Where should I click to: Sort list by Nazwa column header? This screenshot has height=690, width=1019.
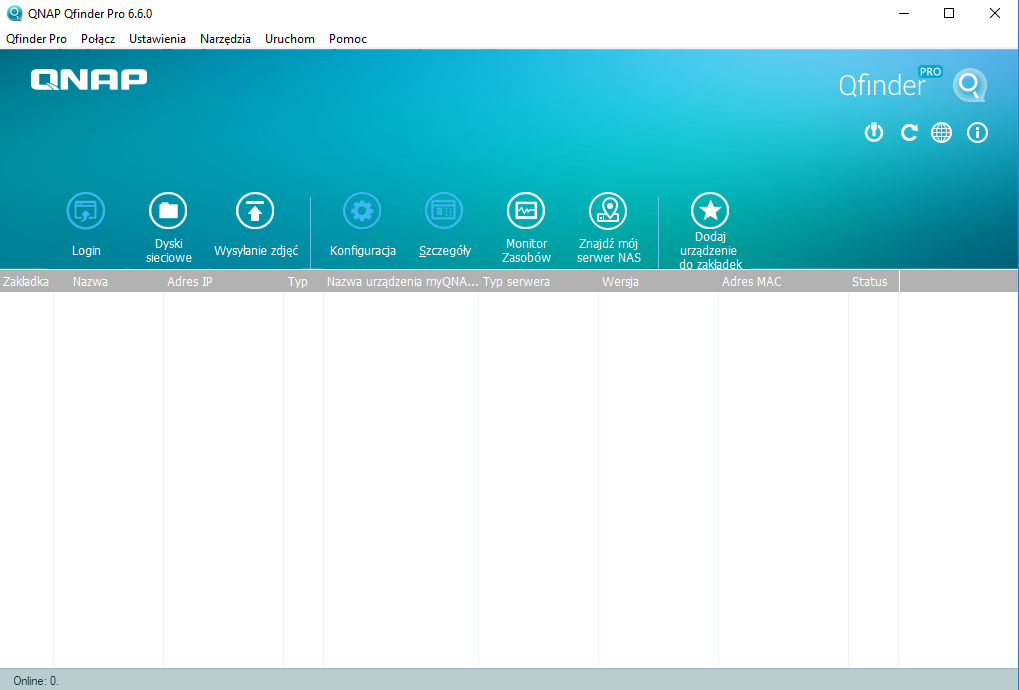90,282
